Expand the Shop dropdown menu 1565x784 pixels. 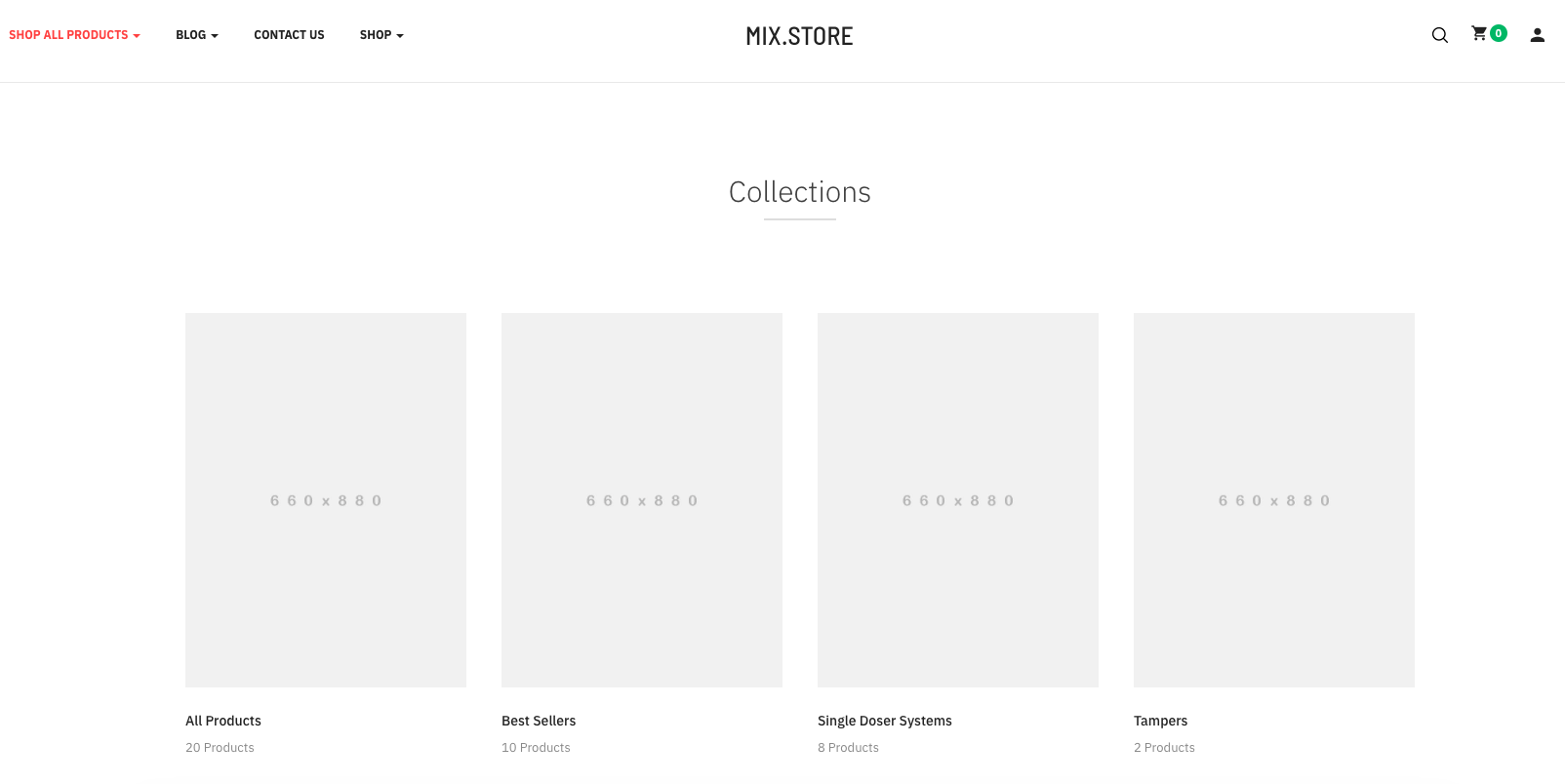[381, 35]
